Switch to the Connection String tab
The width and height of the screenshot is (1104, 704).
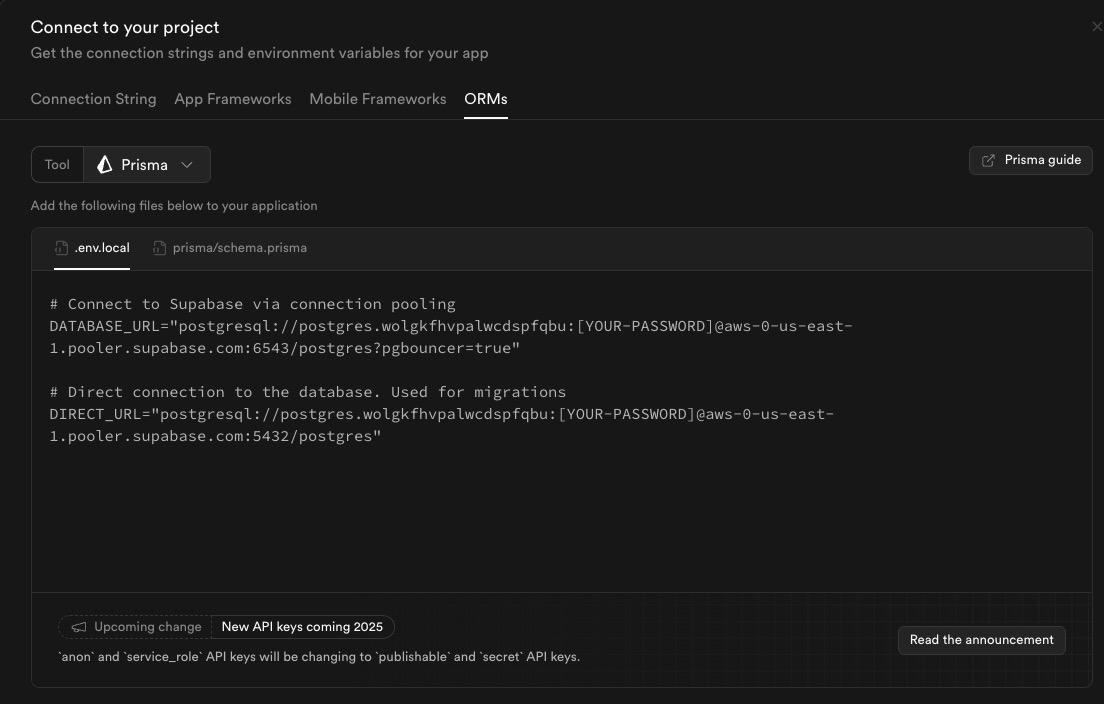[93, 99]
